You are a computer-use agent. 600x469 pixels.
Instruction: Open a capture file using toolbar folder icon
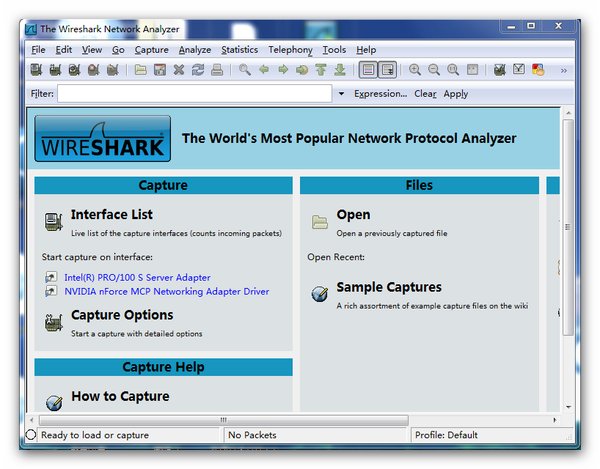[140, 70]
